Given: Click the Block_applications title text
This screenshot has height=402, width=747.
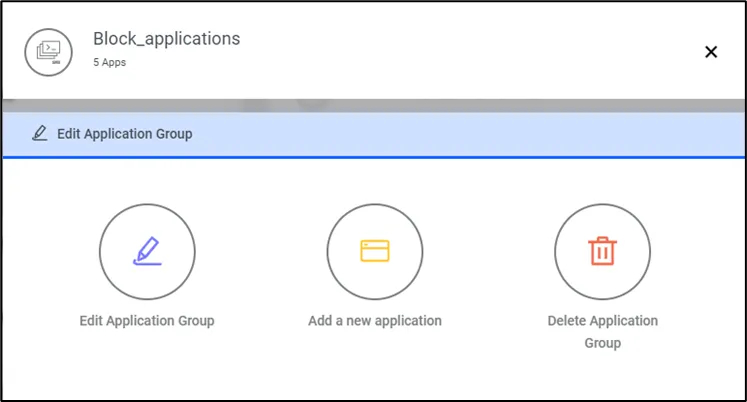Looking at the screenshot, I should tap(167, 39).
